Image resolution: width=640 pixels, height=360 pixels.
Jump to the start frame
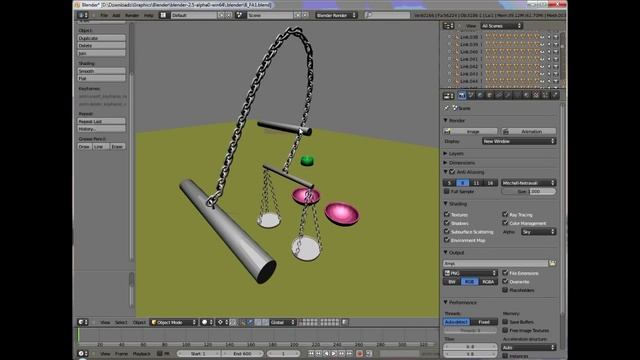pyautogui.click(x=311, y=353)
